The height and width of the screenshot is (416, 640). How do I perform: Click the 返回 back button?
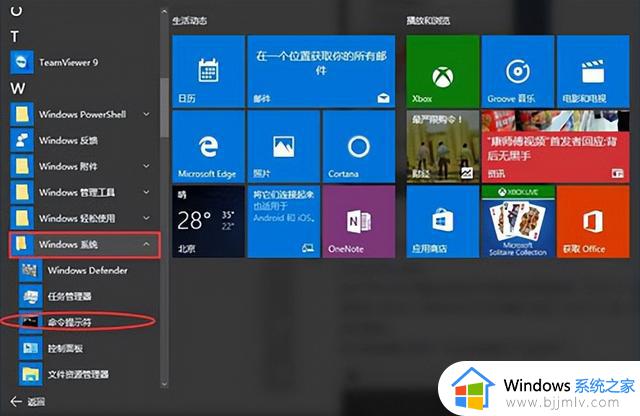pyautogui.click(x=28, y=402)
